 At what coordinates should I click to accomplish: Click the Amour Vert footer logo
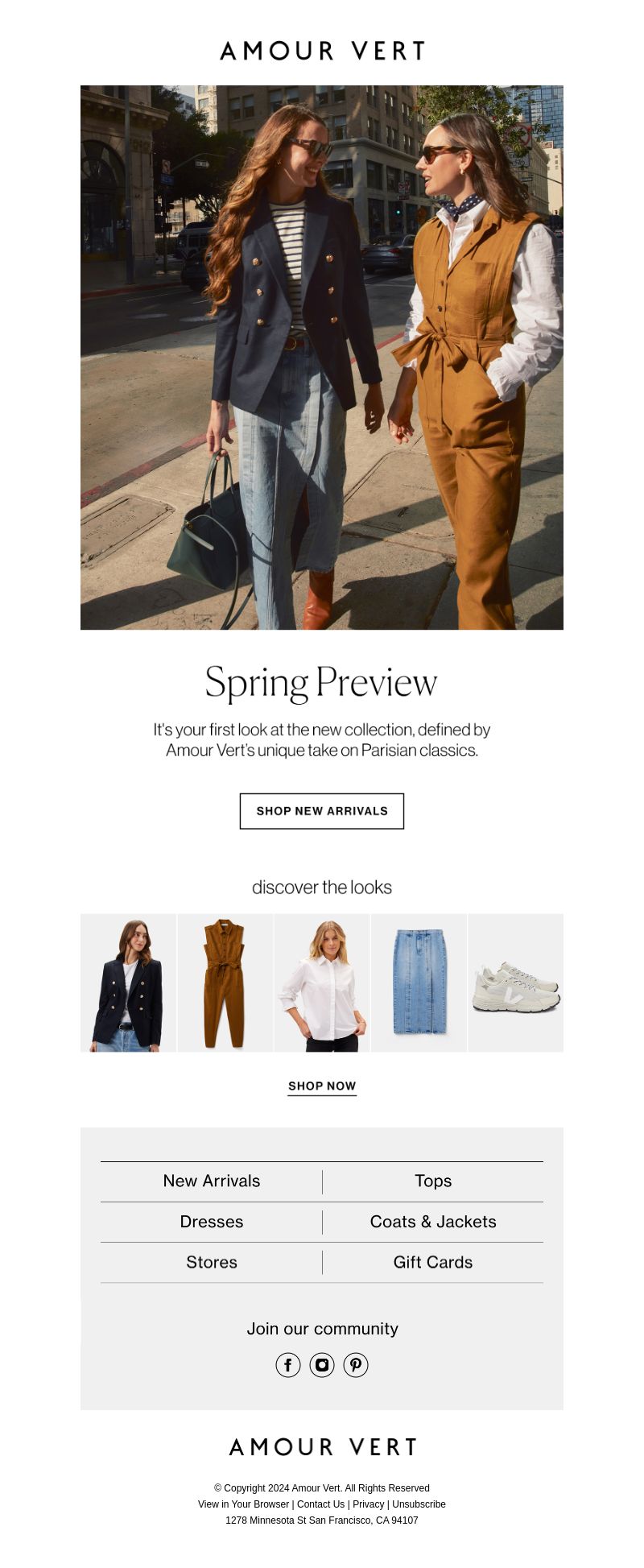322,1447
